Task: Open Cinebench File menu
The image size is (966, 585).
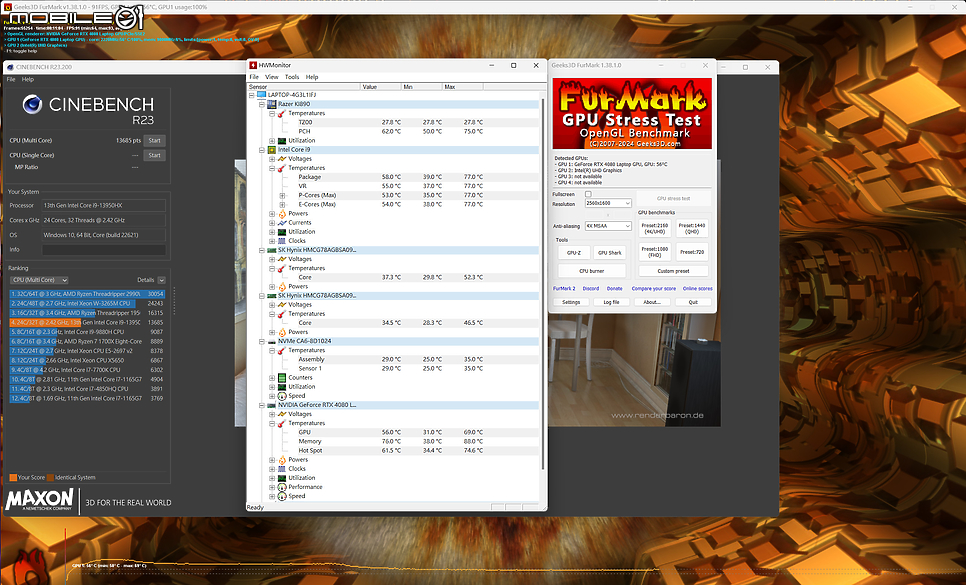Action: coord(10,79)
